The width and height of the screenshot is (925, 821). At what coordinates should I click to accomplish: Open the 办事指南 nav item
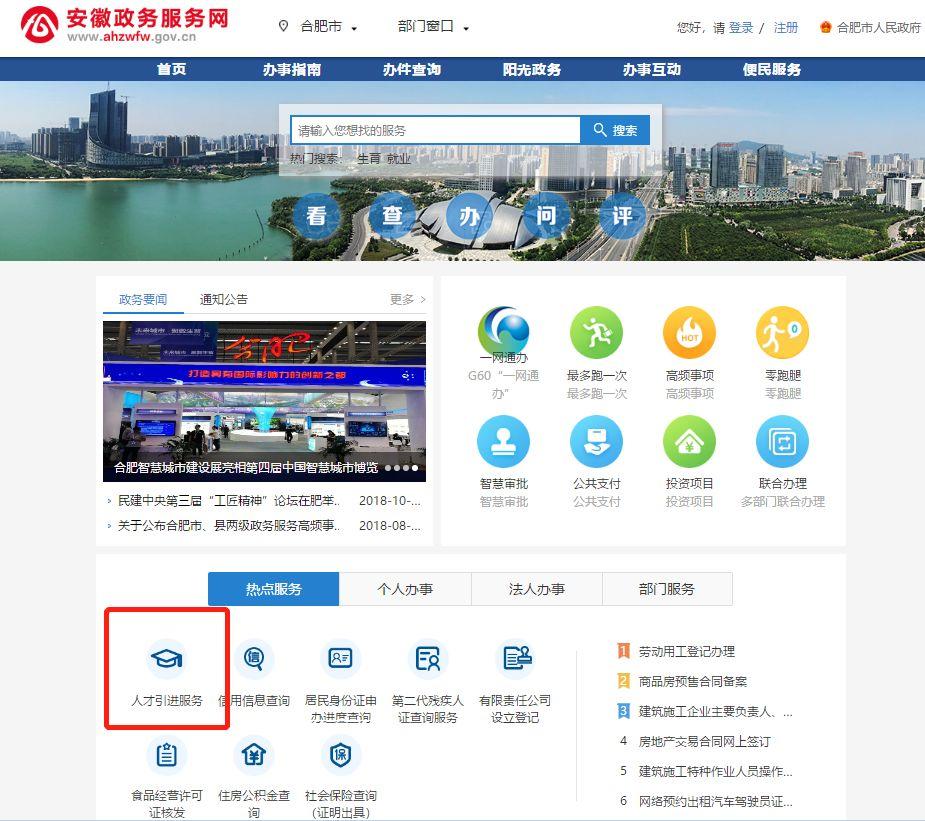click(x=292, y=70)
